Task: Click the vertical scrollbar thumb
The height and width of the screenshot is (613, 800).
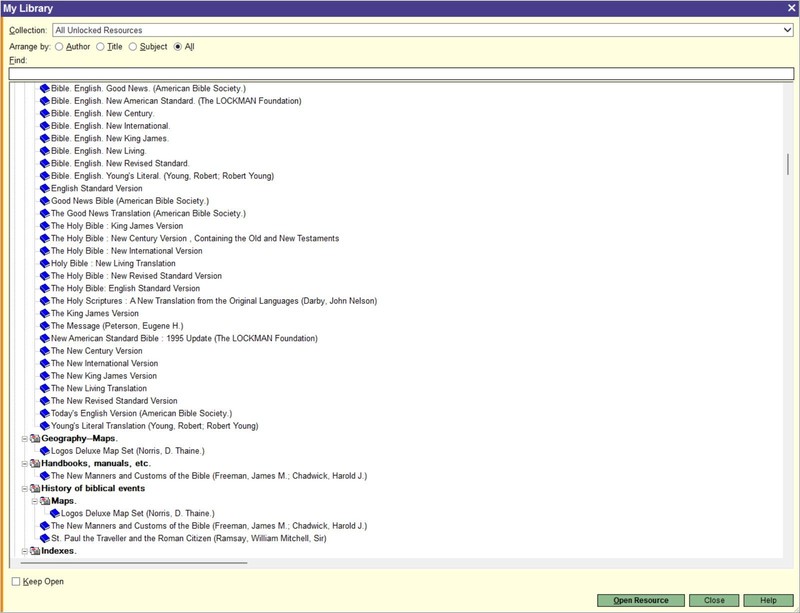Action: (x=788, y=164)
